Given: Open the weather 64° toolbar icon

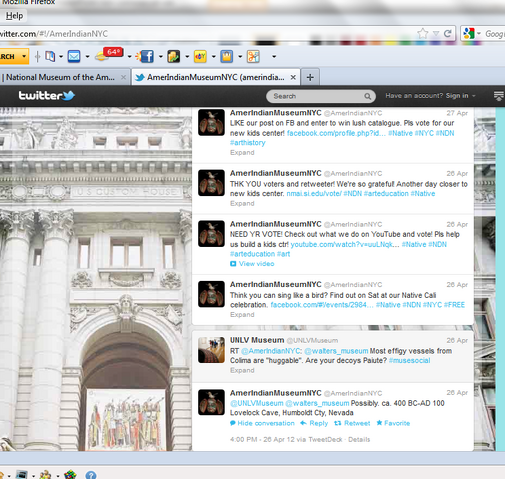Looking at the screenshot, I should point(109,54).
